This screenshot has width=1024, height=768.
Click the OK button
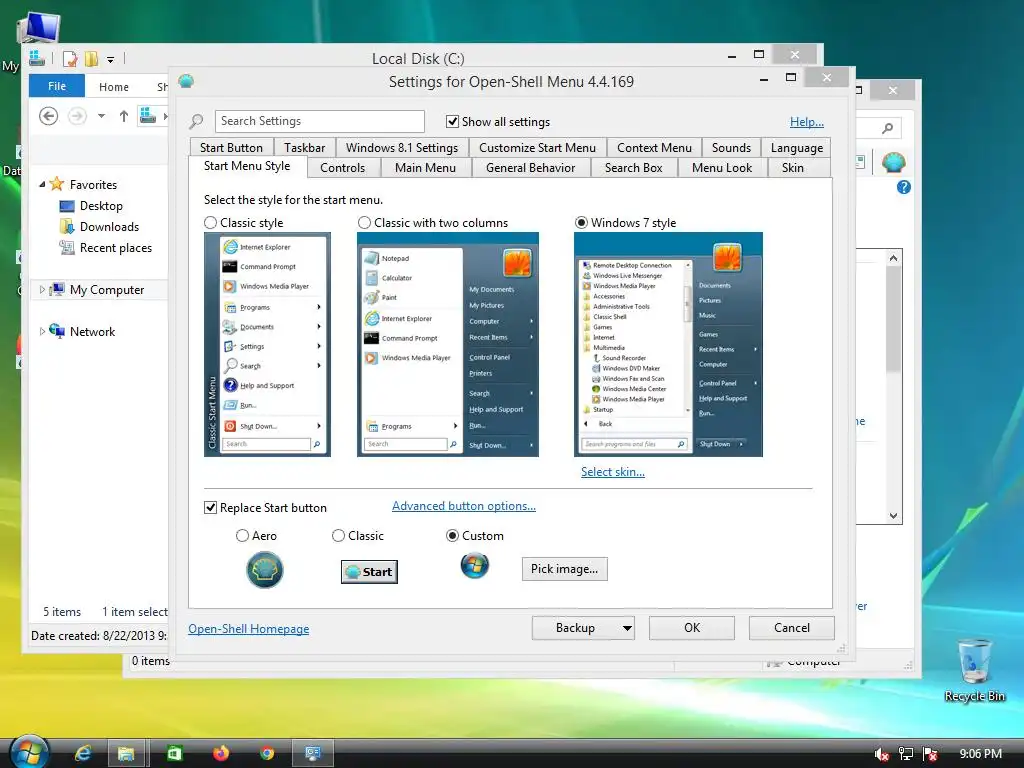coord(692,628)
